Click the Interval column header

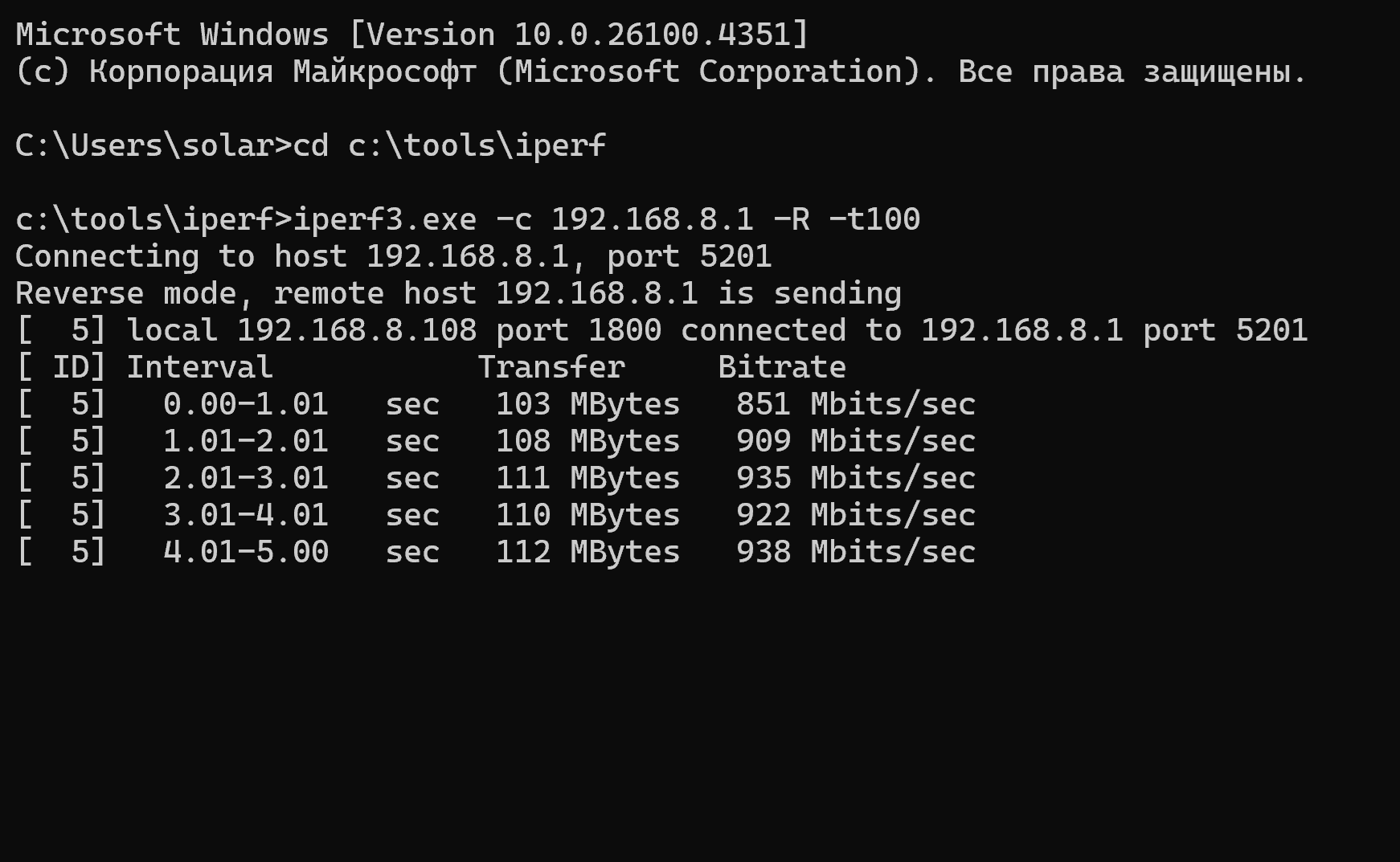click(200, 367)
